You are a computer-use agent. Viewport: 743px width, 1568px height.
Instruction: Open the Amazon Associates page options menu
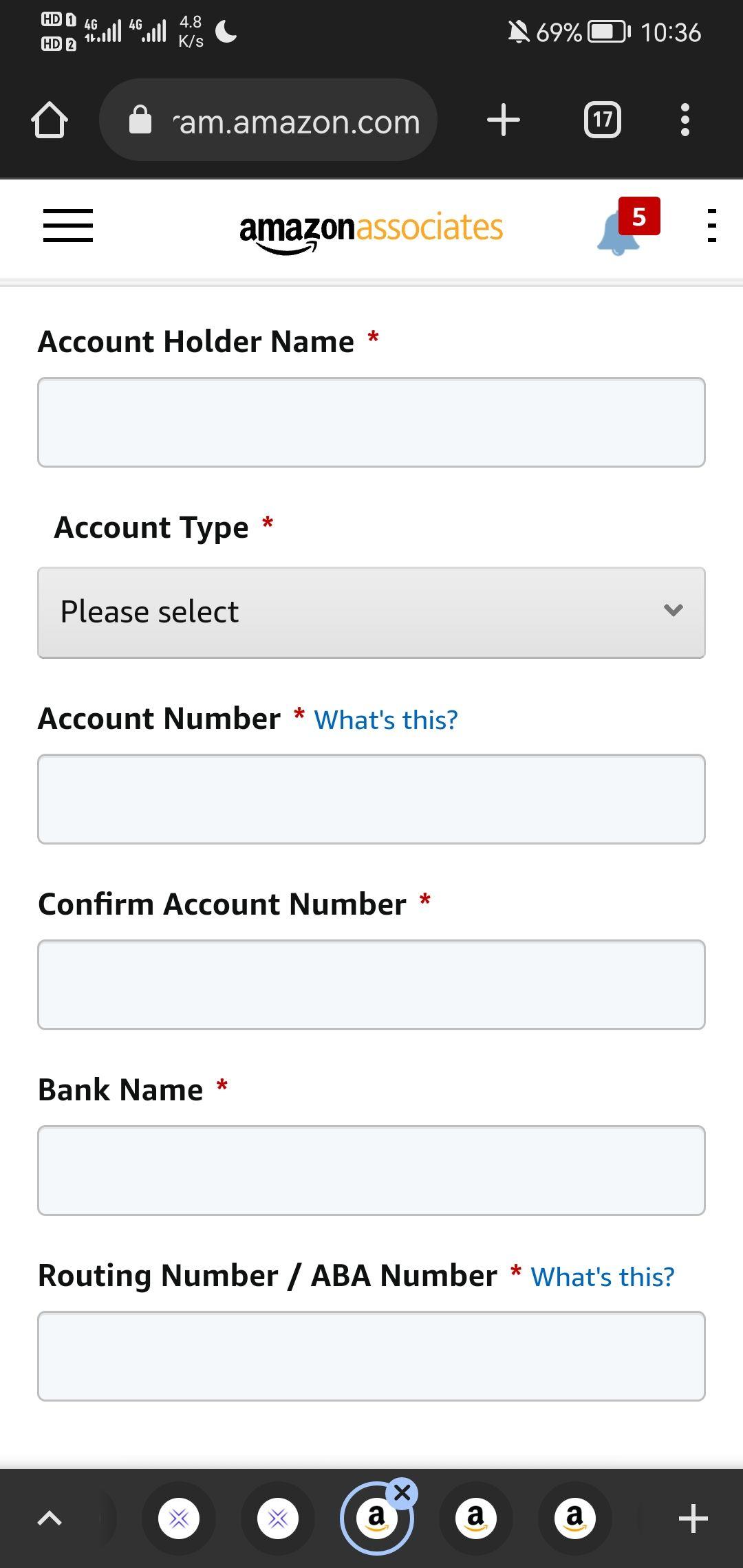[x=711, y=226]
